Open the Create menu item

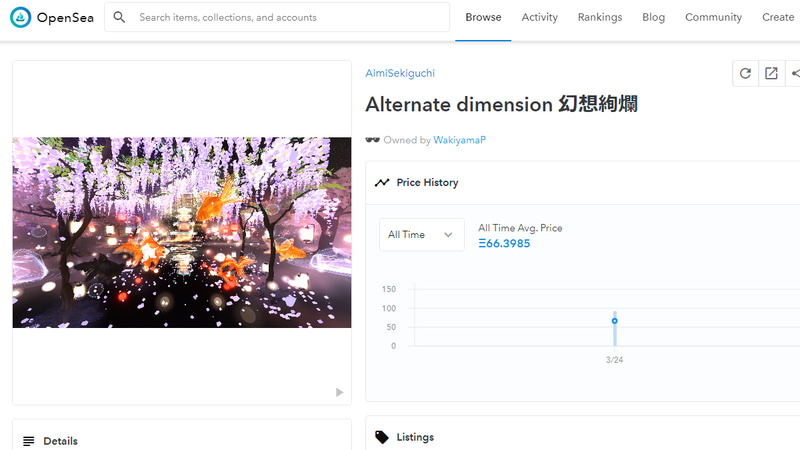click(778, 17)
